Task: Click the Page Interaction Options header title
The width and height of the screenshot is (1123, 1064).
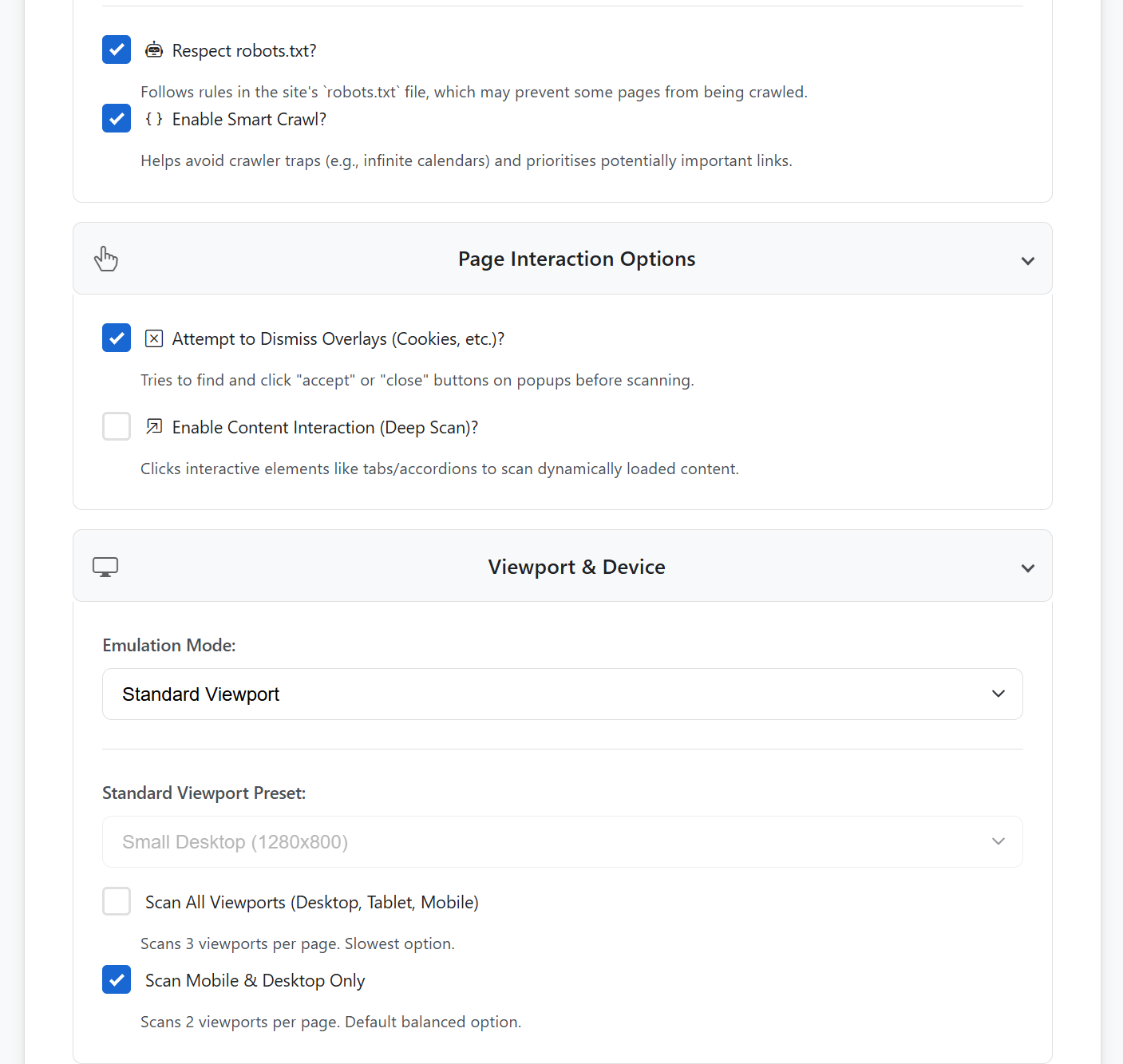Action: pos(576,259)
